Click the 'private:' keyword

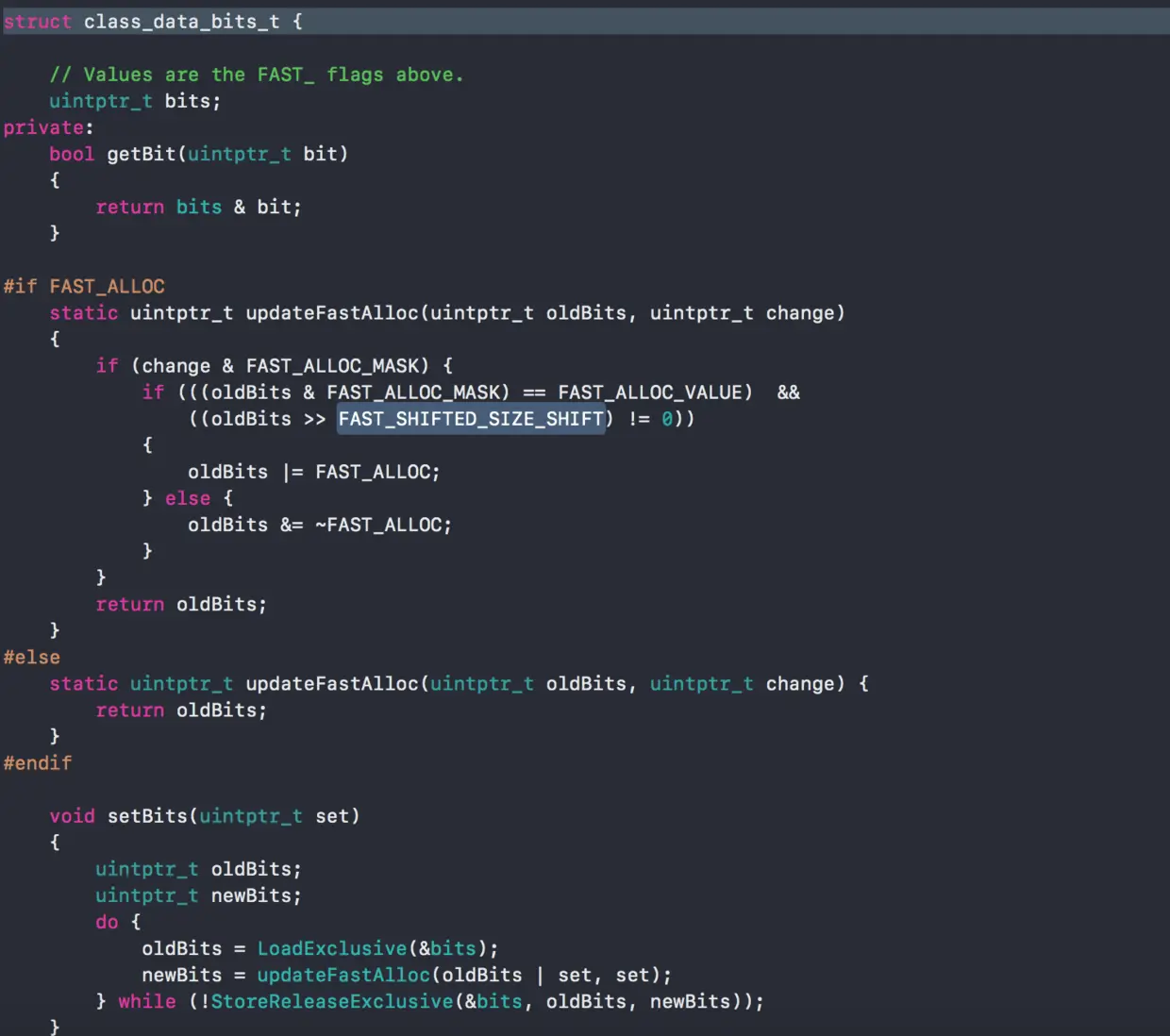point(48,127)
